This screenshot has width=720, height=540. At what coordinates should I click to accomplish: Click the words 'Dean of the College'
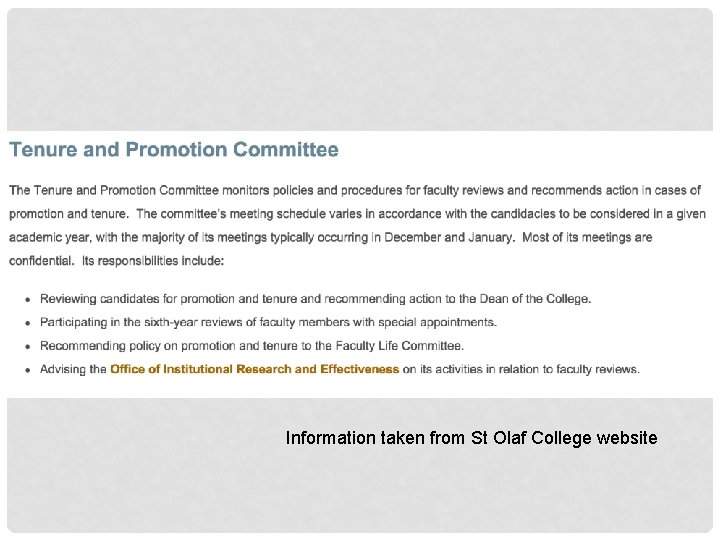pos(534,299)
